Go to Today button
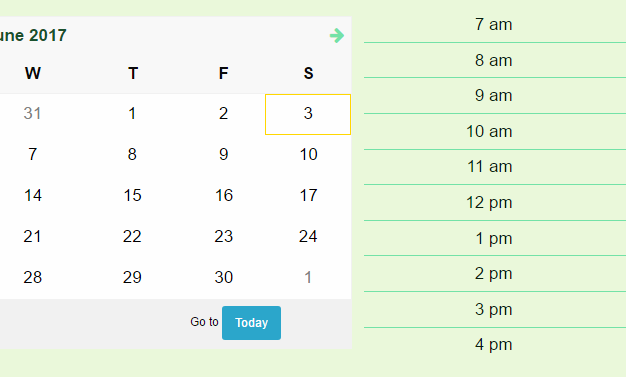Viewport: 626px width, 377px height. [x=252, y=323]
